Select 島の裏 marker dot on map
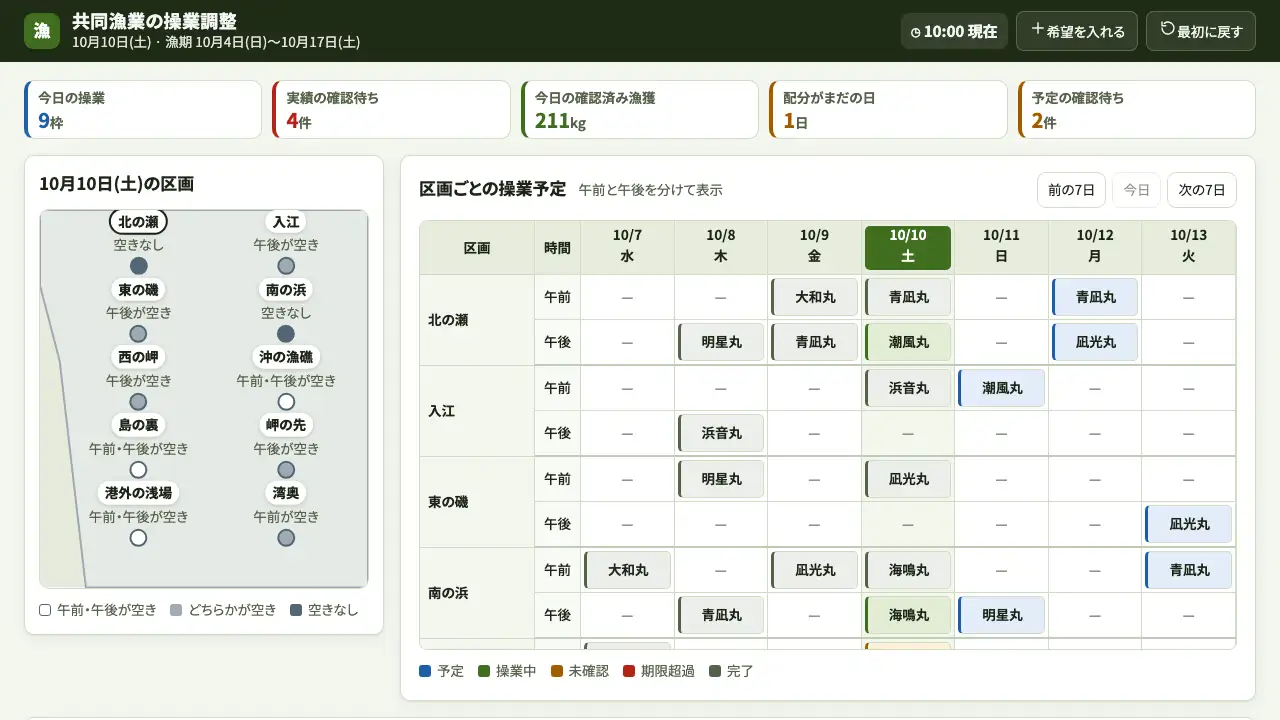 pyautogui.click(x=139, y=470)
